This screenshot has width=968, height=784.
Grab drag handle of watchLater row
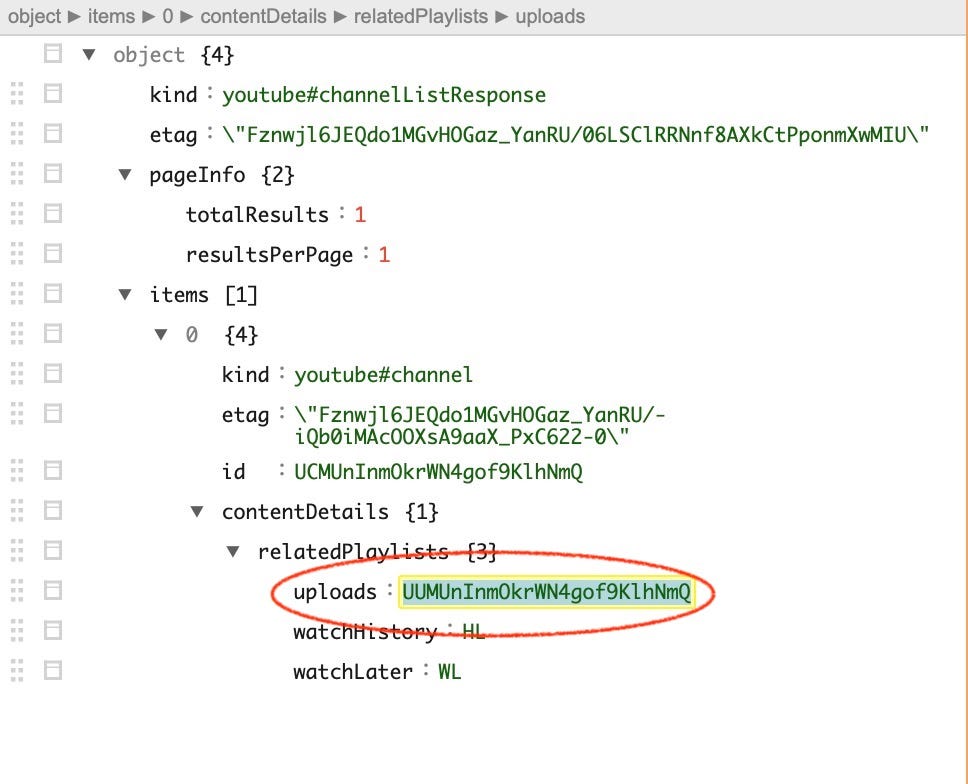click(x=17, y=670)
